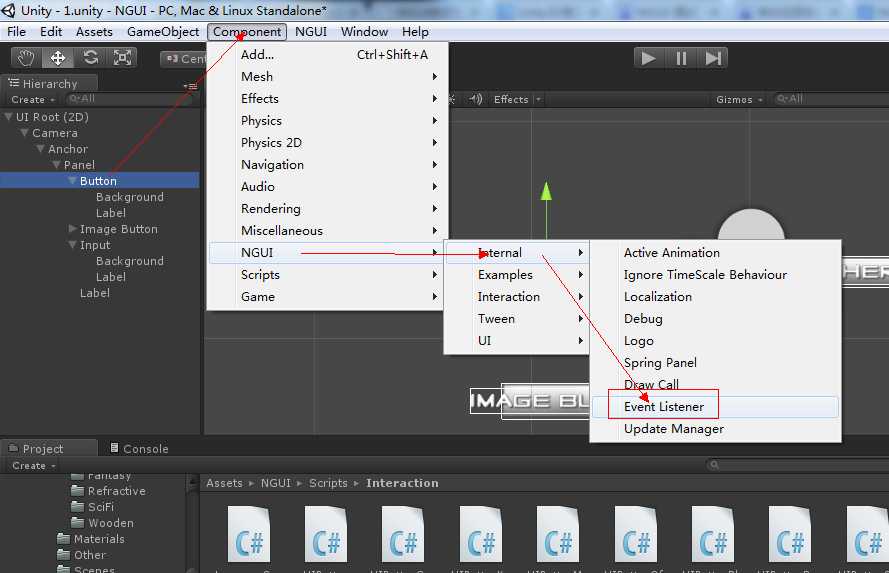Click Scripts in the project breadcrumb
This screenshot has width=889, height=573.
[x=328, y=483]
